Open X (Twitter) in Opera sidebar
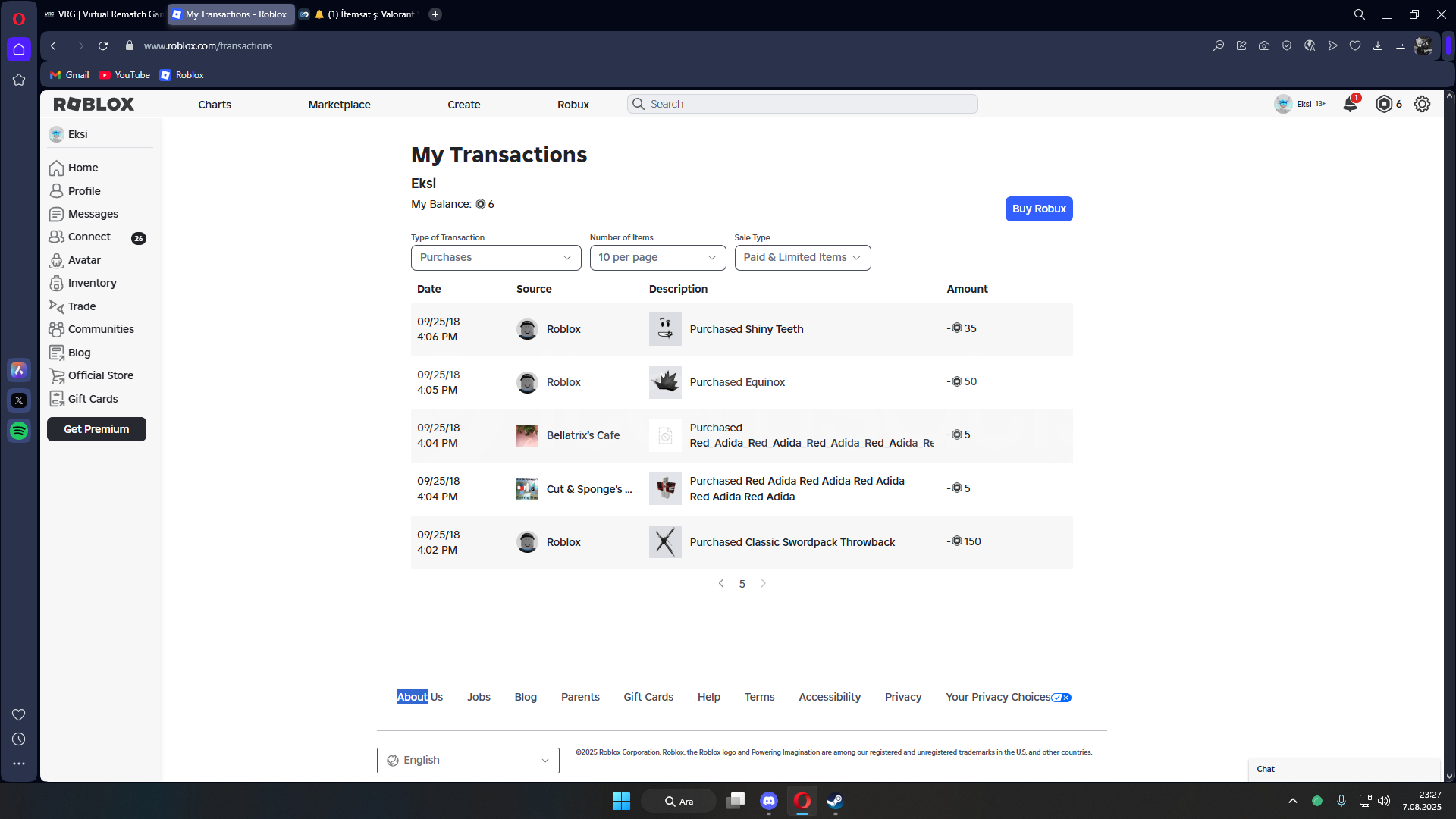Screen dimensions: 1456x819 [x=19, y=400]
